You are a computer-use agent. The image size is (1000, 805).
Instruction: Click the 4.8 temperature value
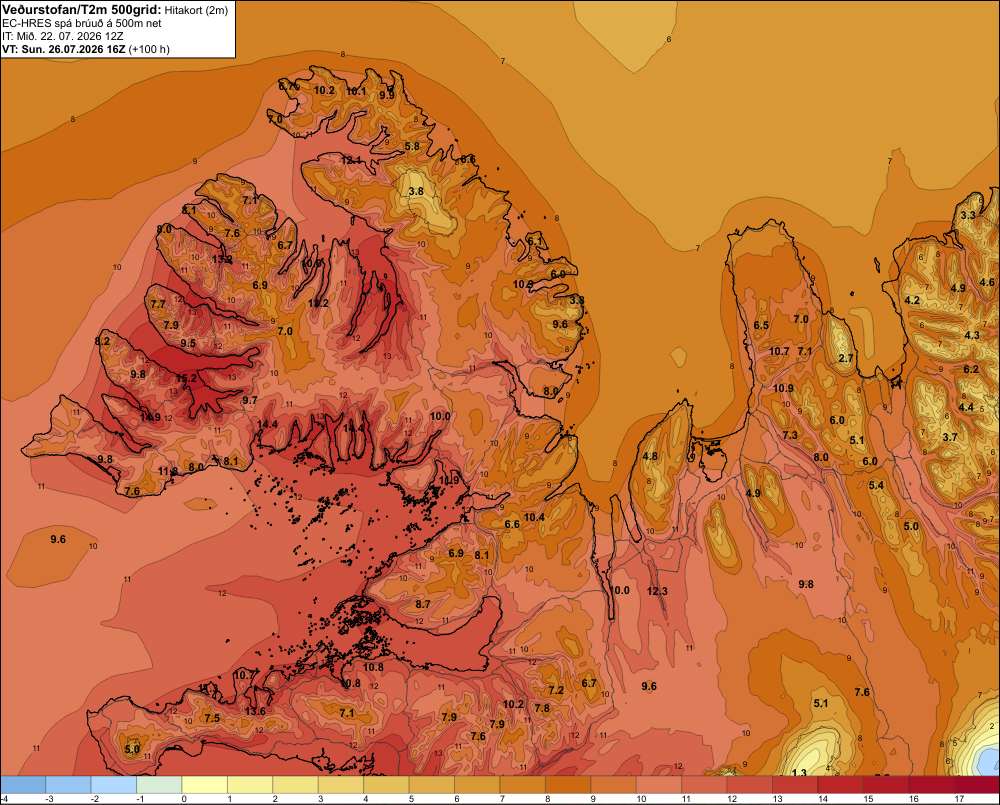(x=650, y=457)
